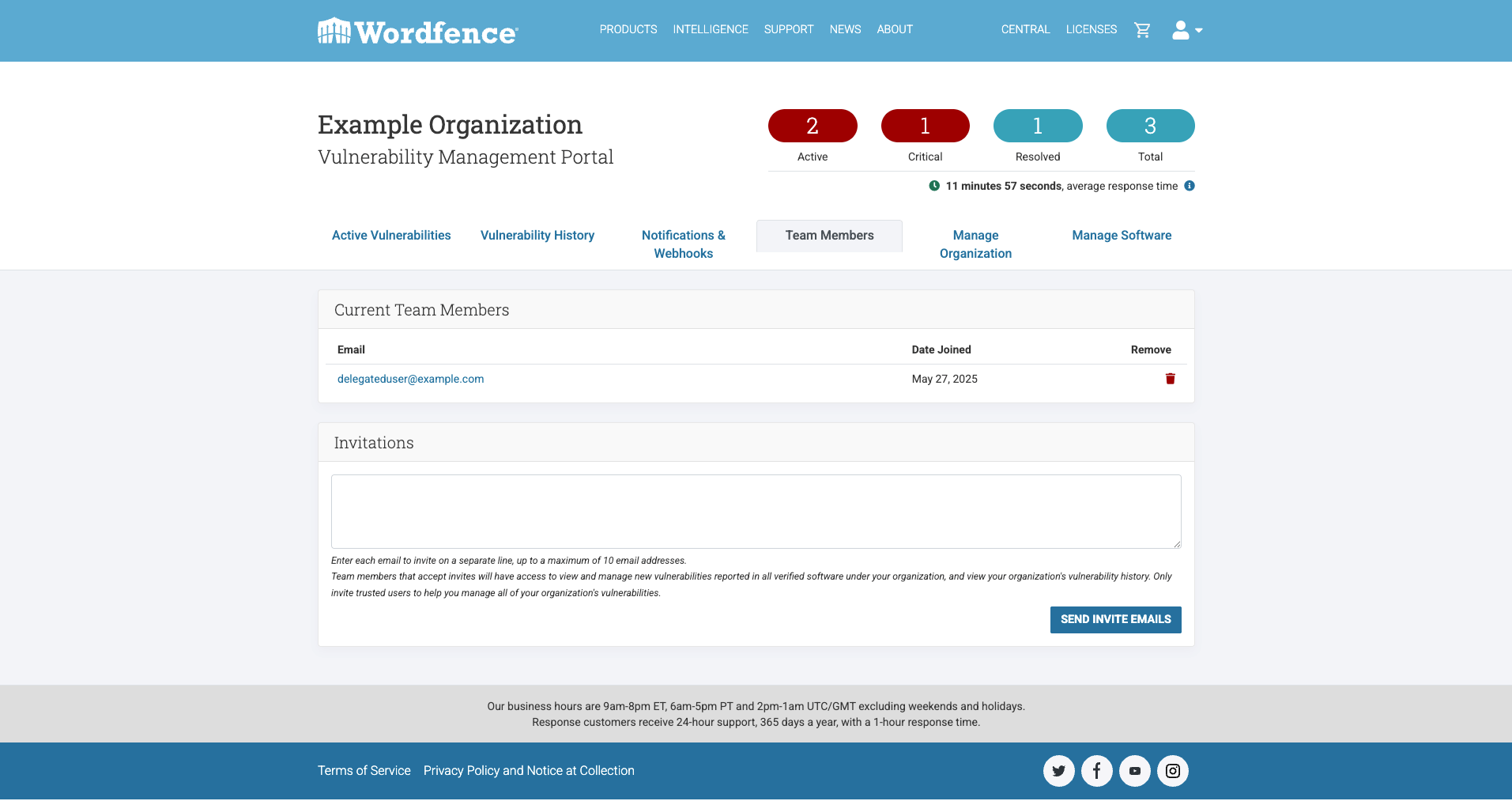
Task: Go to Notifications & Webhooks tab
Action: tap(683, 244)
